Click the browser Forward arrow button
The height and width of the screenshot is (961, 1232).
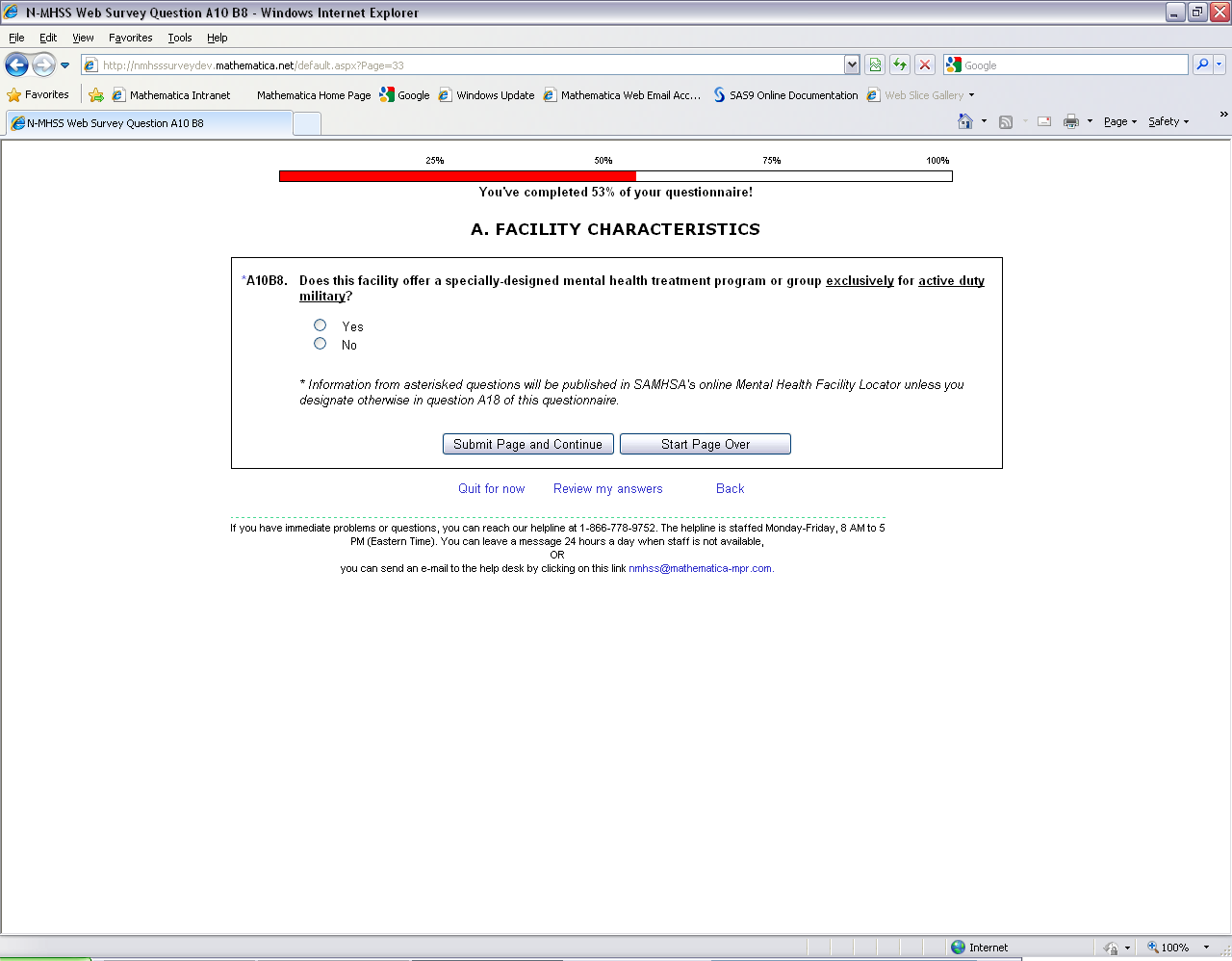[43, 65]
